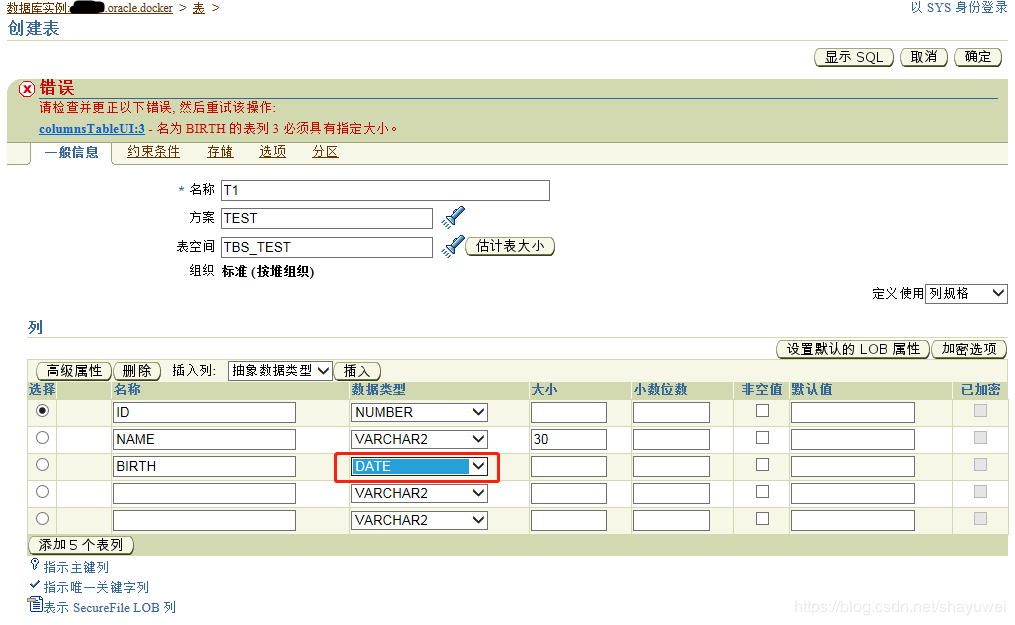Check not-null box for ID column
The width and height of the screenshot is (1015, 625).
coord(763,411)
